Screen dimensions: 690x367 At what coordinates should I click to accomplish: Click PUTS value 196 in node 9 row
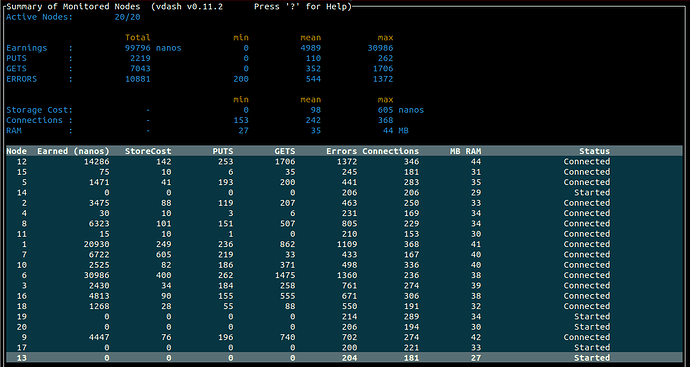tap(226, 338)
